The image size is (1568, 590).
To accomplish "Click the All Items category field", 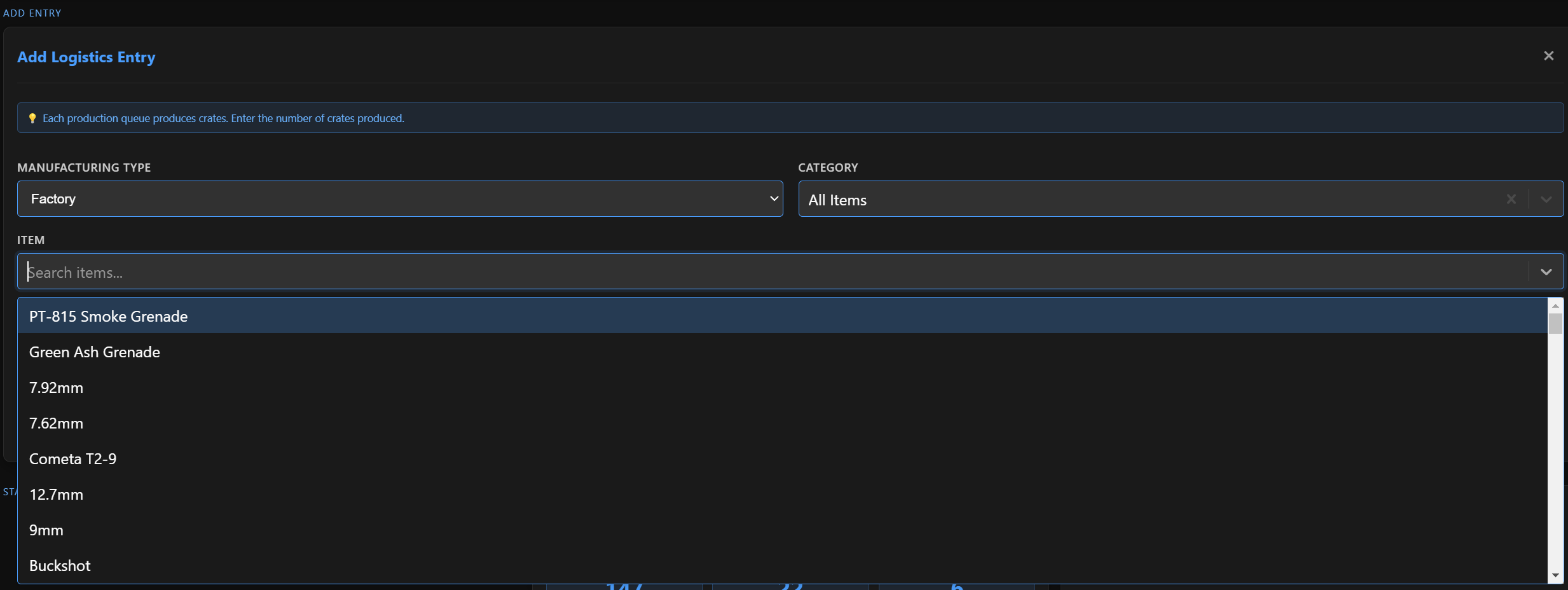I will pos(1145,200).
